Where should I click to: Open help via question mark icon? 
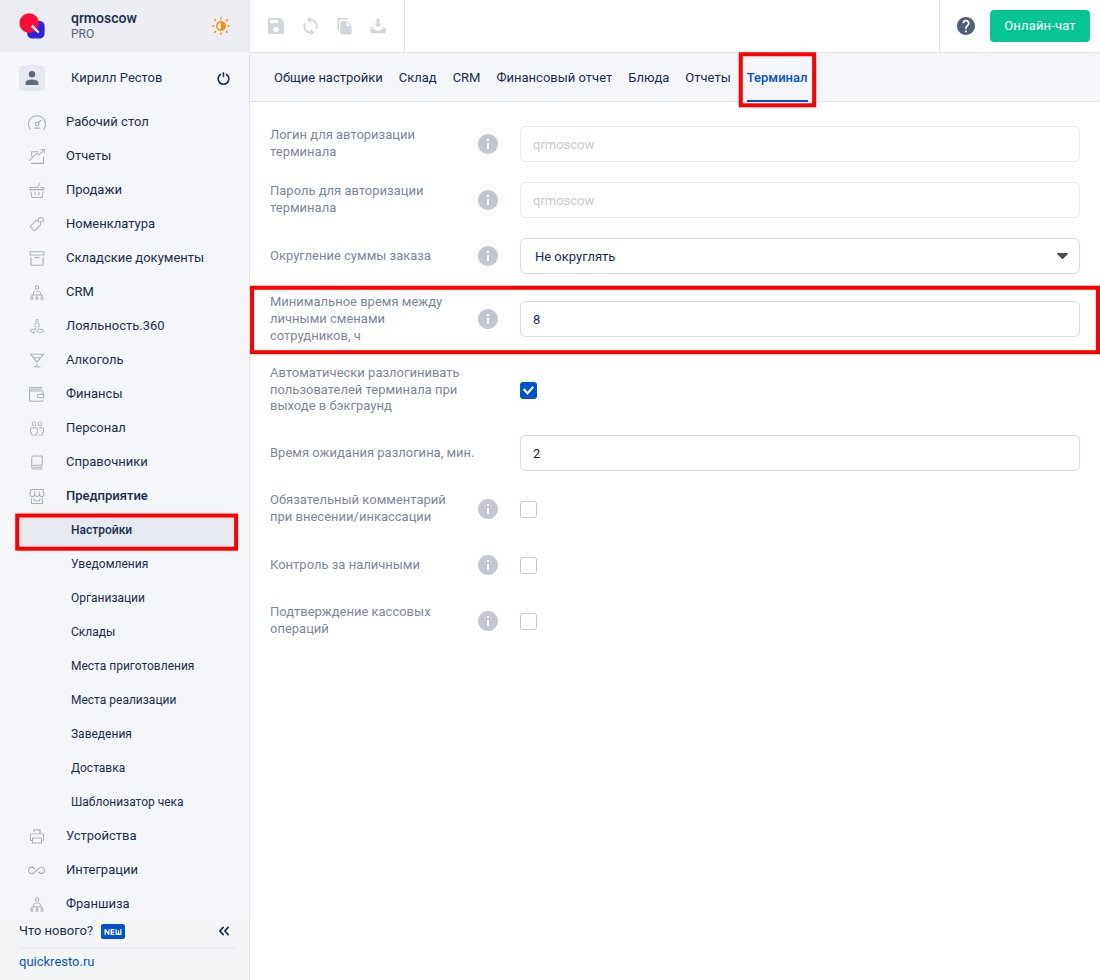[966, 27]
